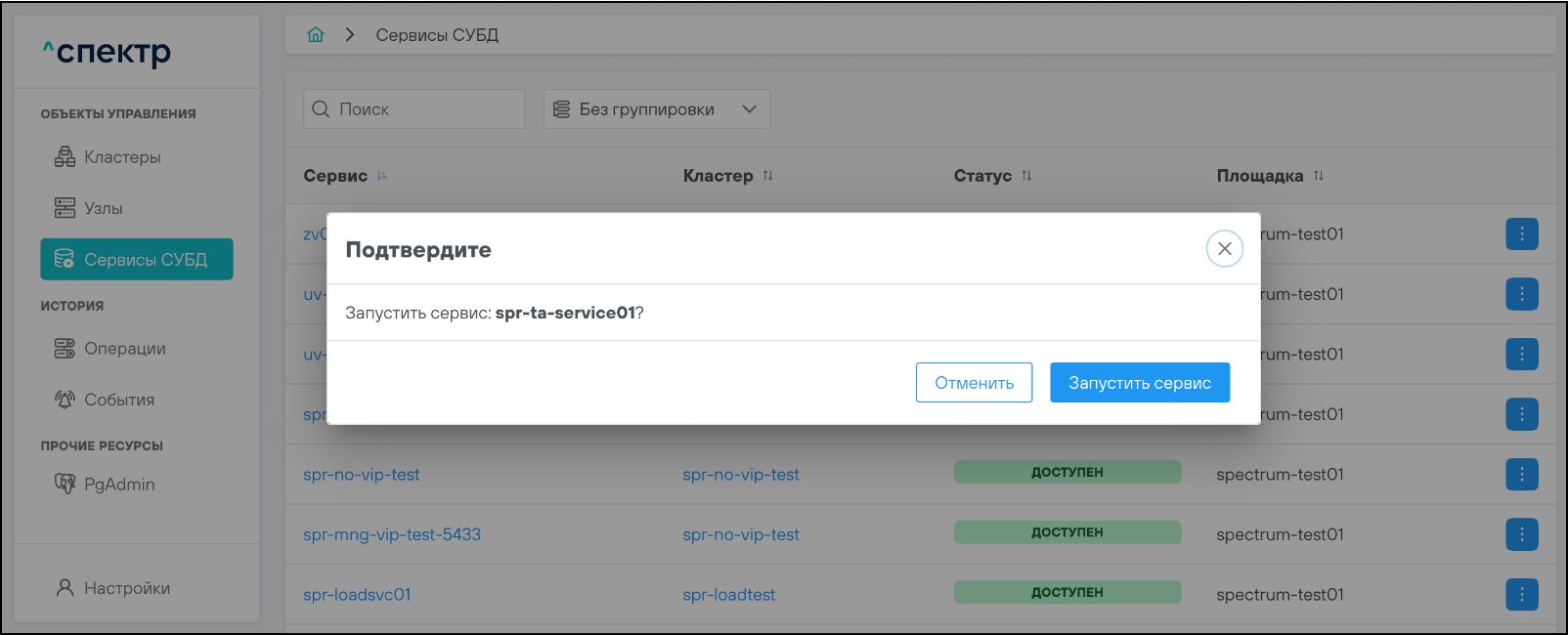Click the home icon in breadcrumb

[315, 35]
